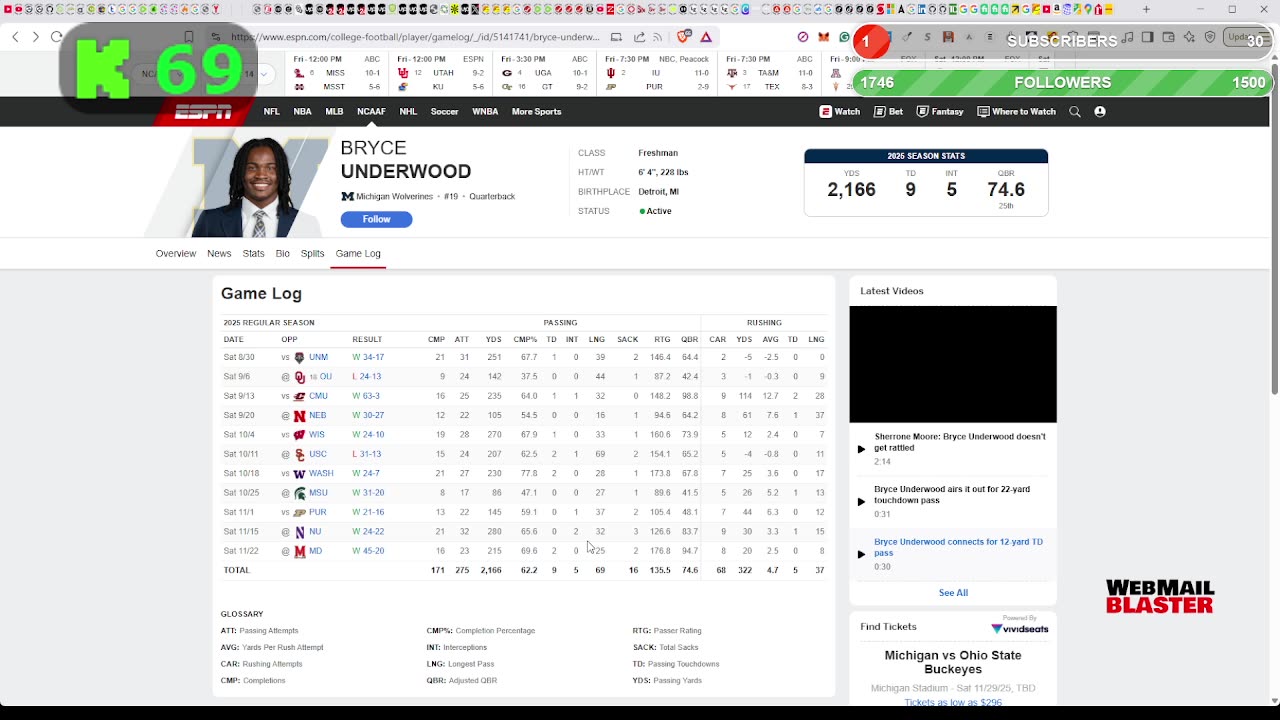Expand the More Sports menu

(x=536, y=112)
